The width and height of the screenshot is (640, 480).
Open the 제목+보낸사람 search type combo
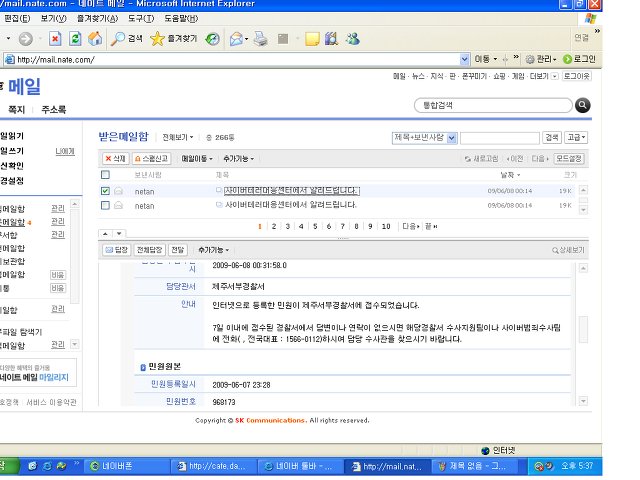pyautogui.click(x=424, y=138)
